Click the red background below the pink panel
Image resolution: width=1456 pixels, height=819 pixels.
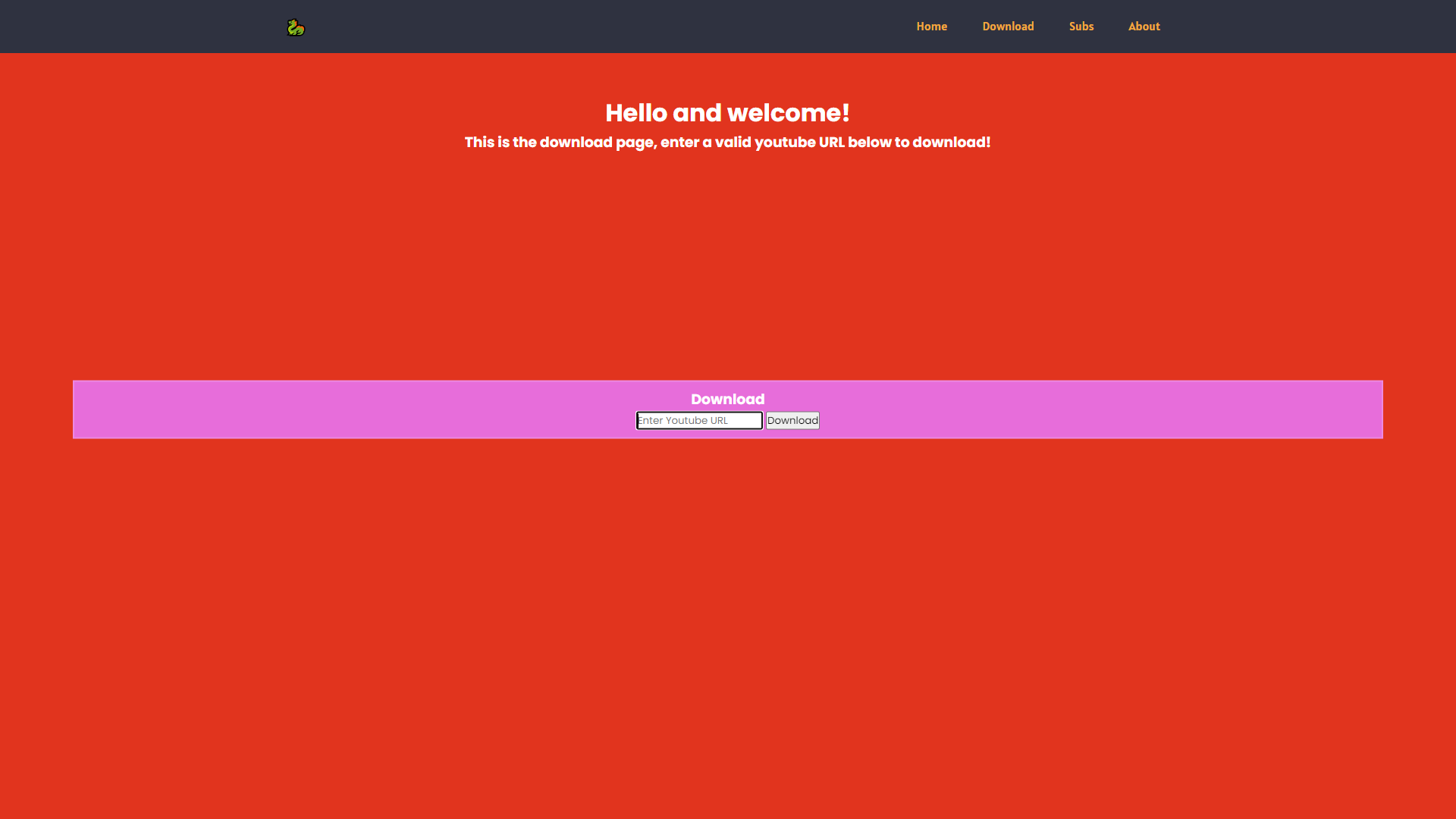[x=728, y=607]
